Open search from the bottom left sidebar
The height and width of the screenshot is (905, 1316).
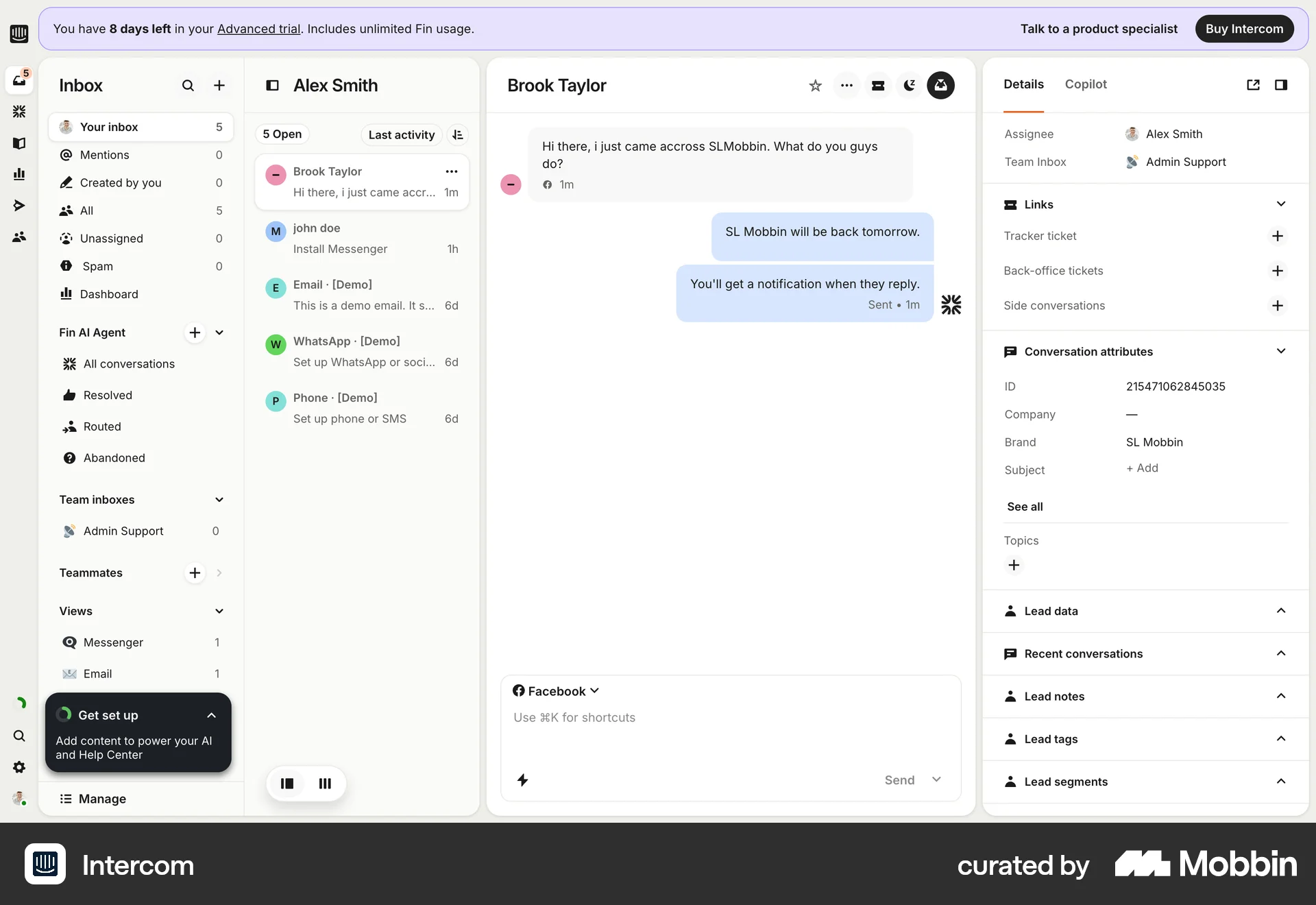(19, 736)
